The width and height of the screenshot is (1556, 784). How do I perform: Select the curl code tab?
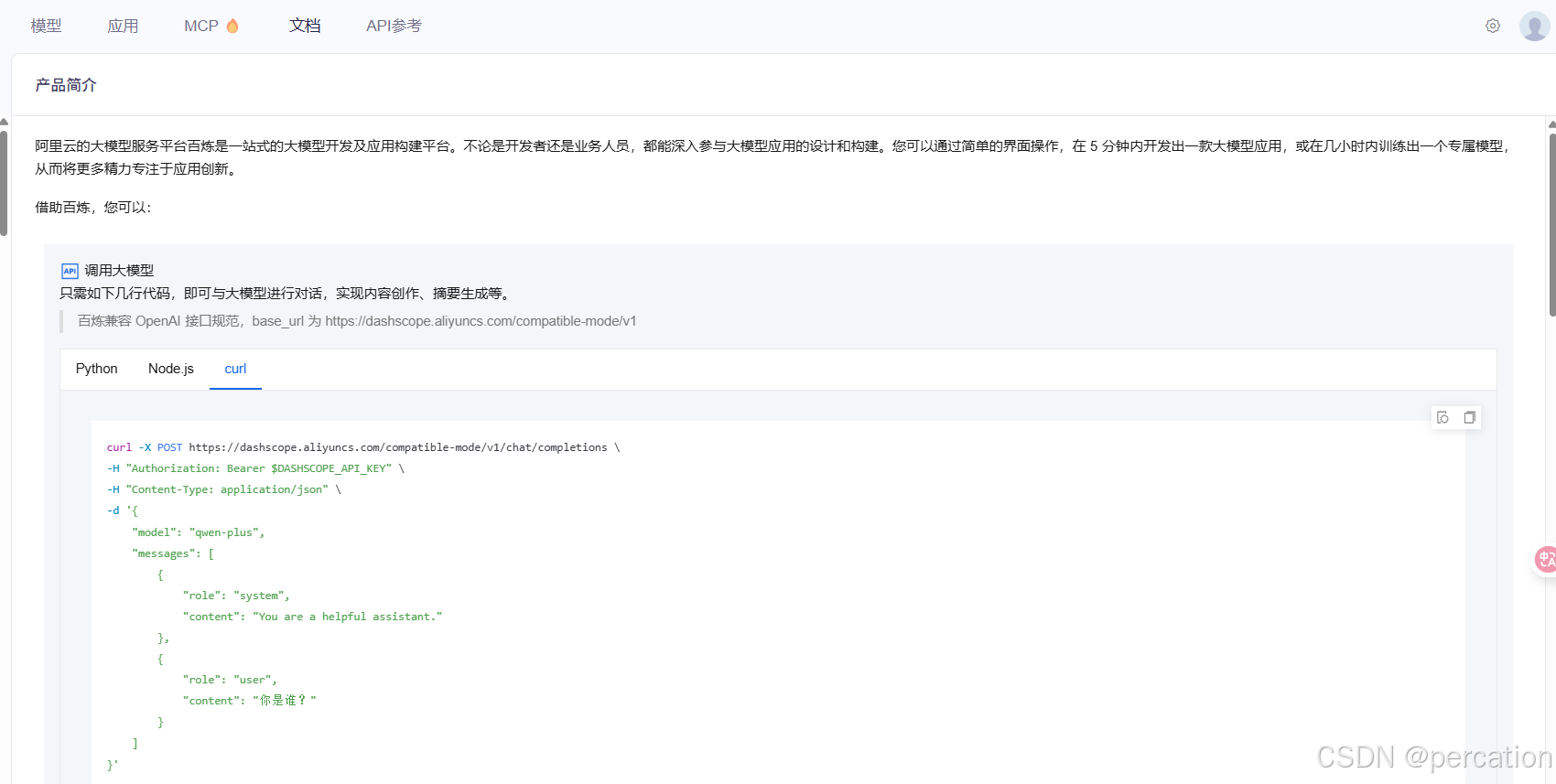pyautogui.click(x=235, y=369)
